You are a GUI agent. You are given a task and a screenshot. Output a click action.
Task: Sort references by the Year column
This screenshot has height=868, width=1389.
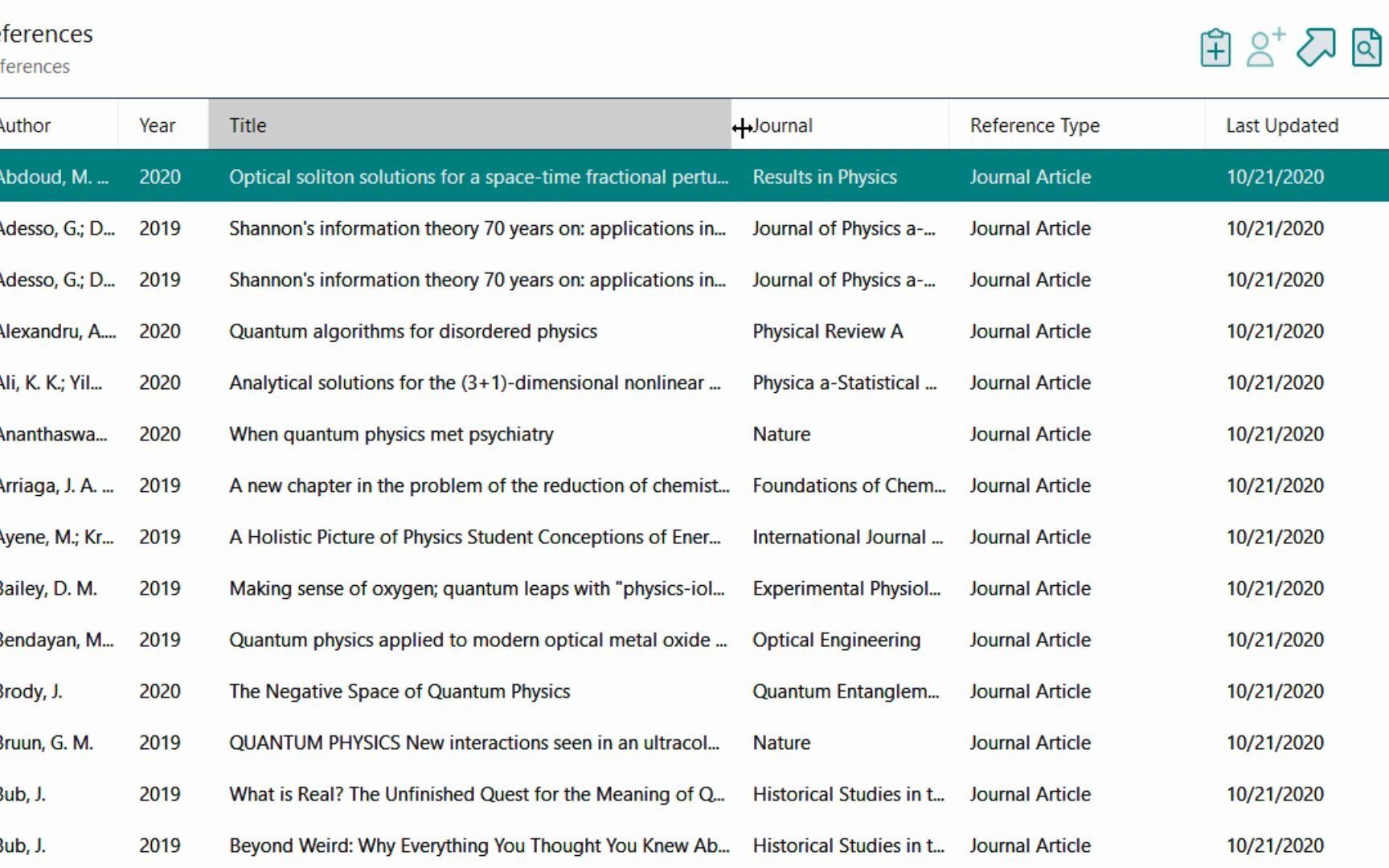tap(158, 125)
